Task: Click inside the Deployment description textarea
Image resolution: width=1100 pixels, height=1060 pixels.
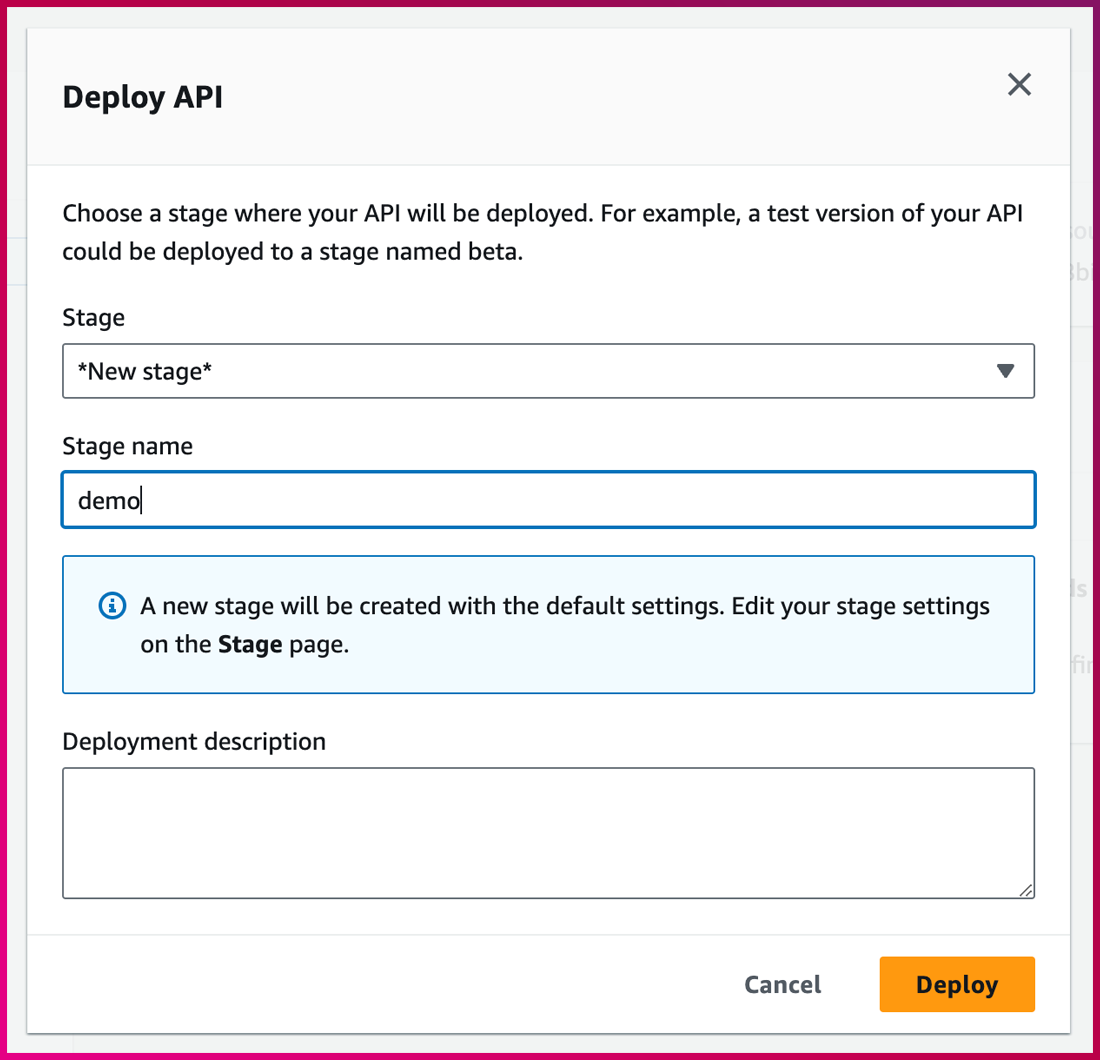Action: click(x=548, y=832)
